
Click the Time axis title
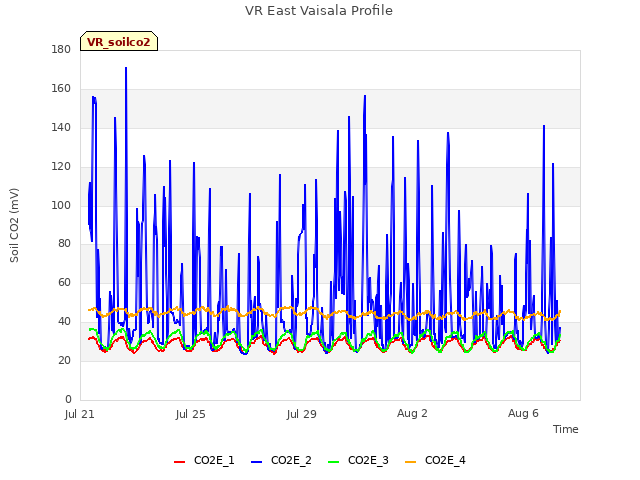pos(566,429)
